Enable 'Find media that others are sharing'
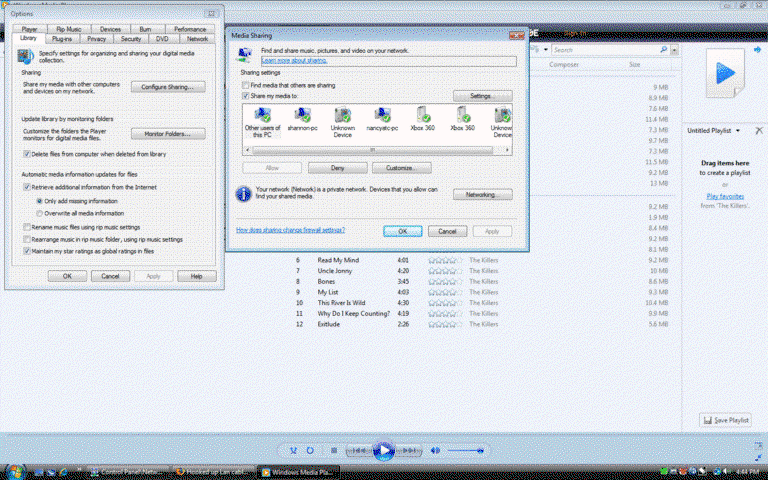This screenshot has width=768, height=480. (246, 85)
